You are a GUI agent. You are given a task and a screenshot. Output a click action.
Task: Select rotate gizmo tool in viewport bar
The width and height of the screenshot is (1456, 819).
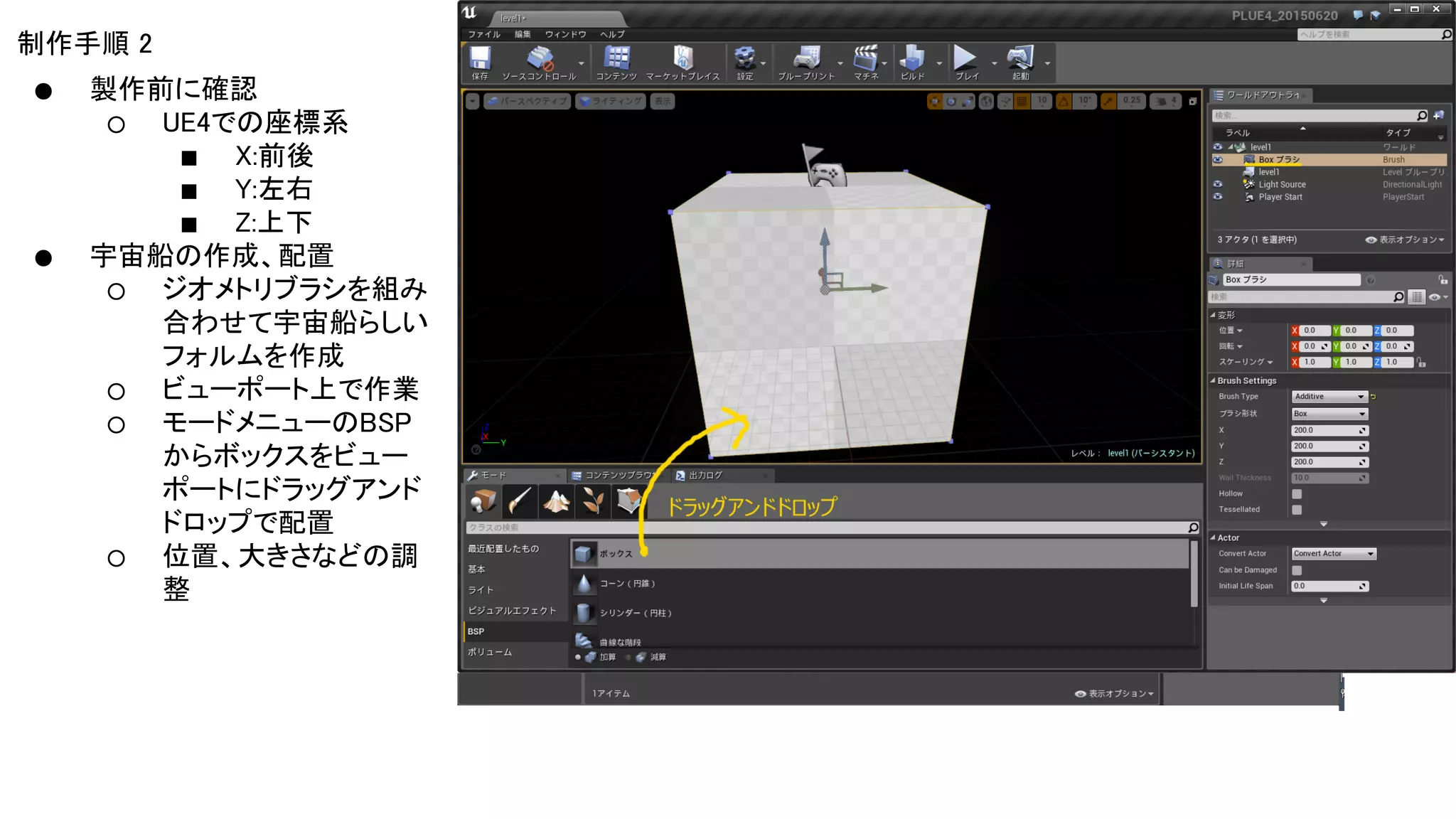pyautogui.click(x=951, y=101)
